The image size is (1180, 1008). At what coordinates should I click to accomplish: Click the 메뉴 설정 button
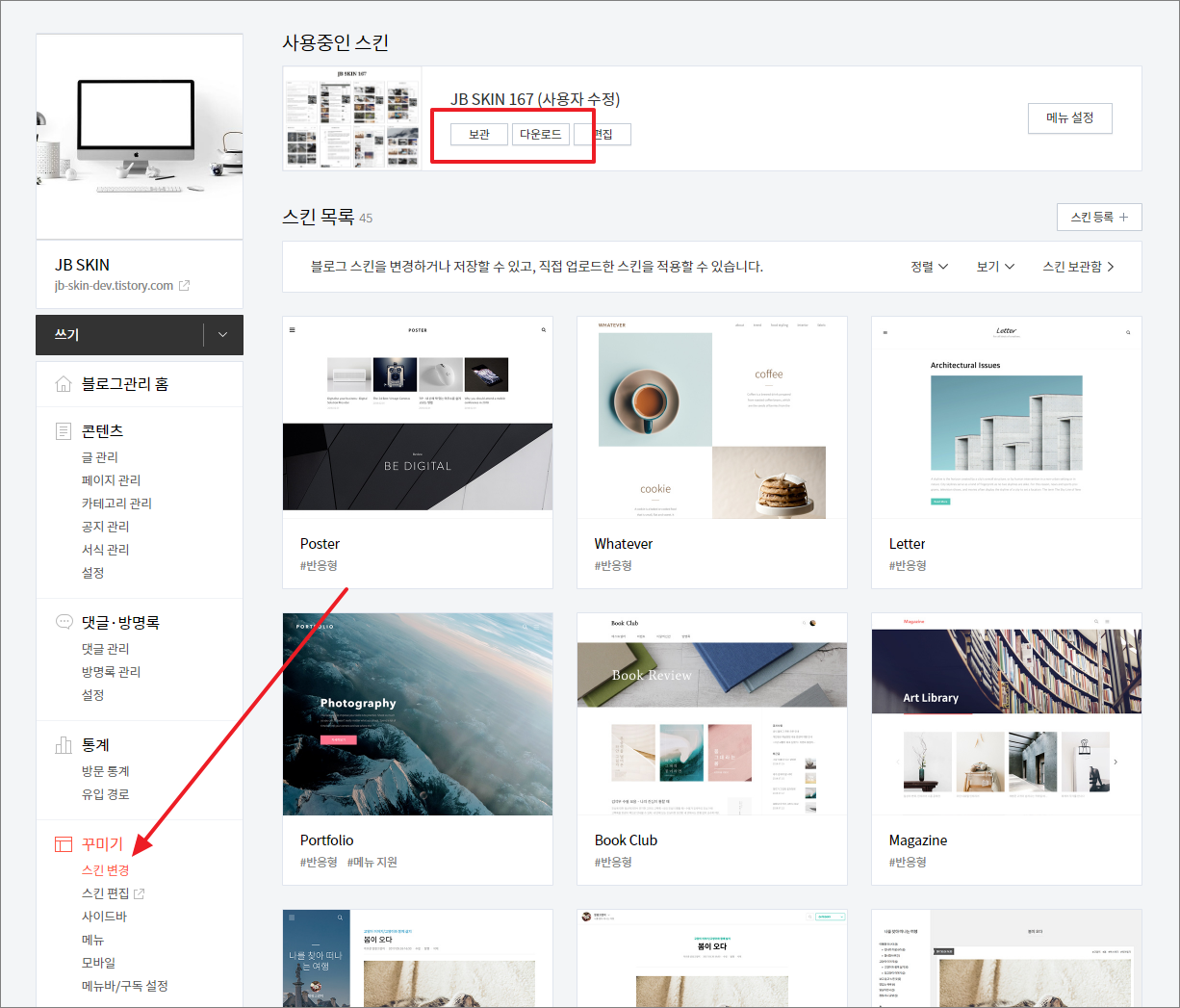pyautogui.click(x=1070, y=118)
